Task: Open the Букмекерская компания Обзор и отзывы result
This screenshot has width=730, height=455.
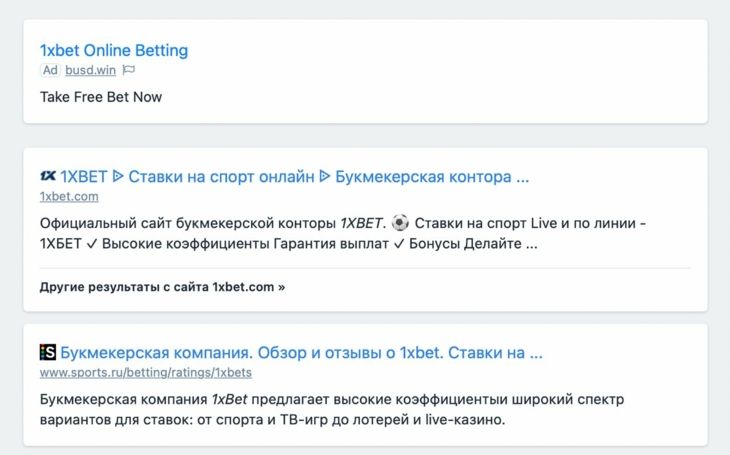Action: pyautogui.click(x=301, y=353)
